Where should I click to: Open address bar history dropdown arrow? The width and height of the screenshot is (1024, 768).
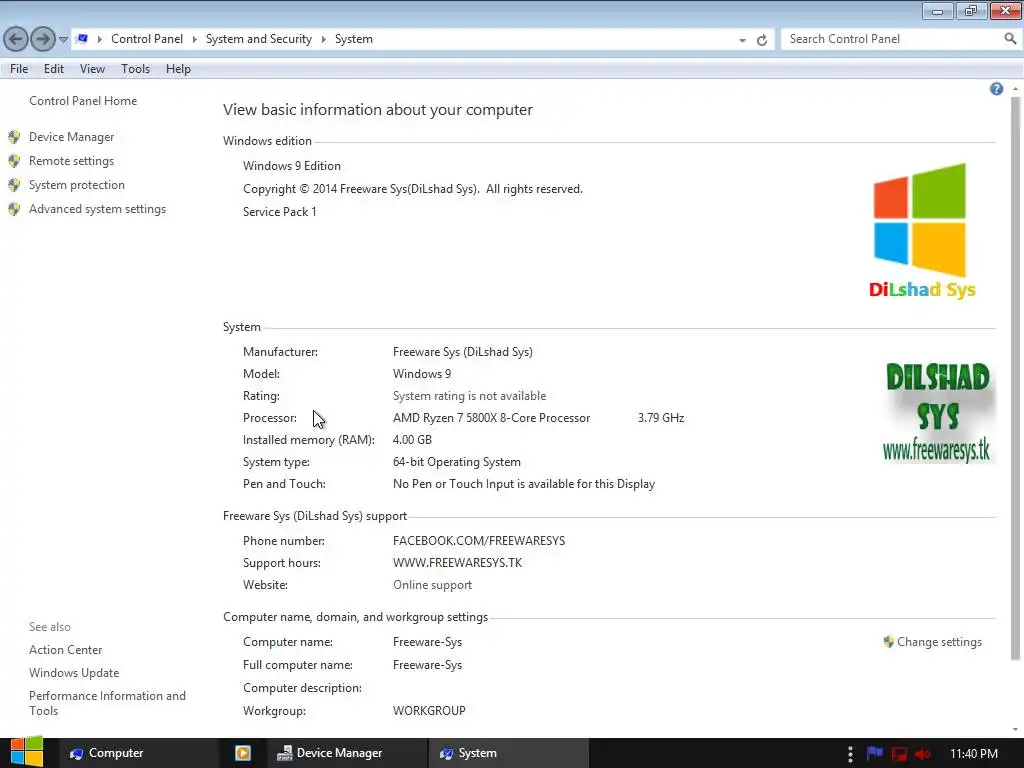point(743,40)
